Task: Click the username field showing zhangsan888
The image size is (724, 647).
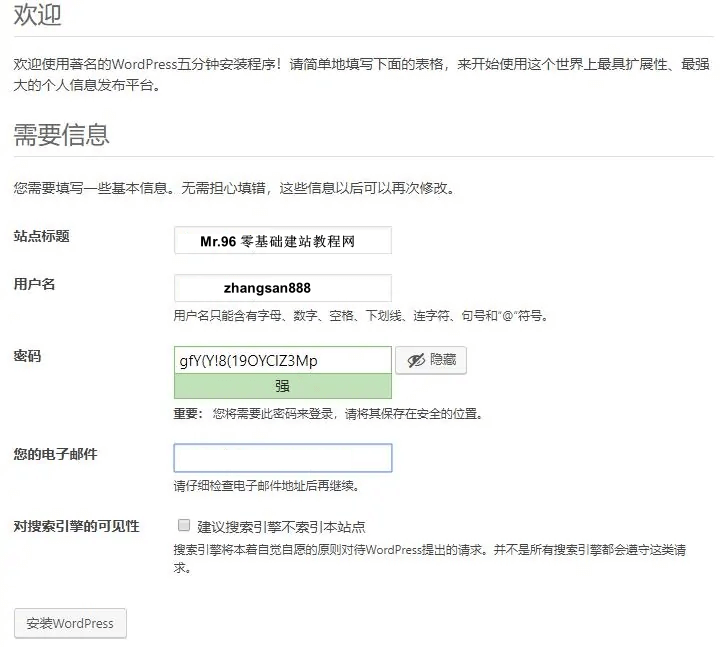Action: click(283, 288)
